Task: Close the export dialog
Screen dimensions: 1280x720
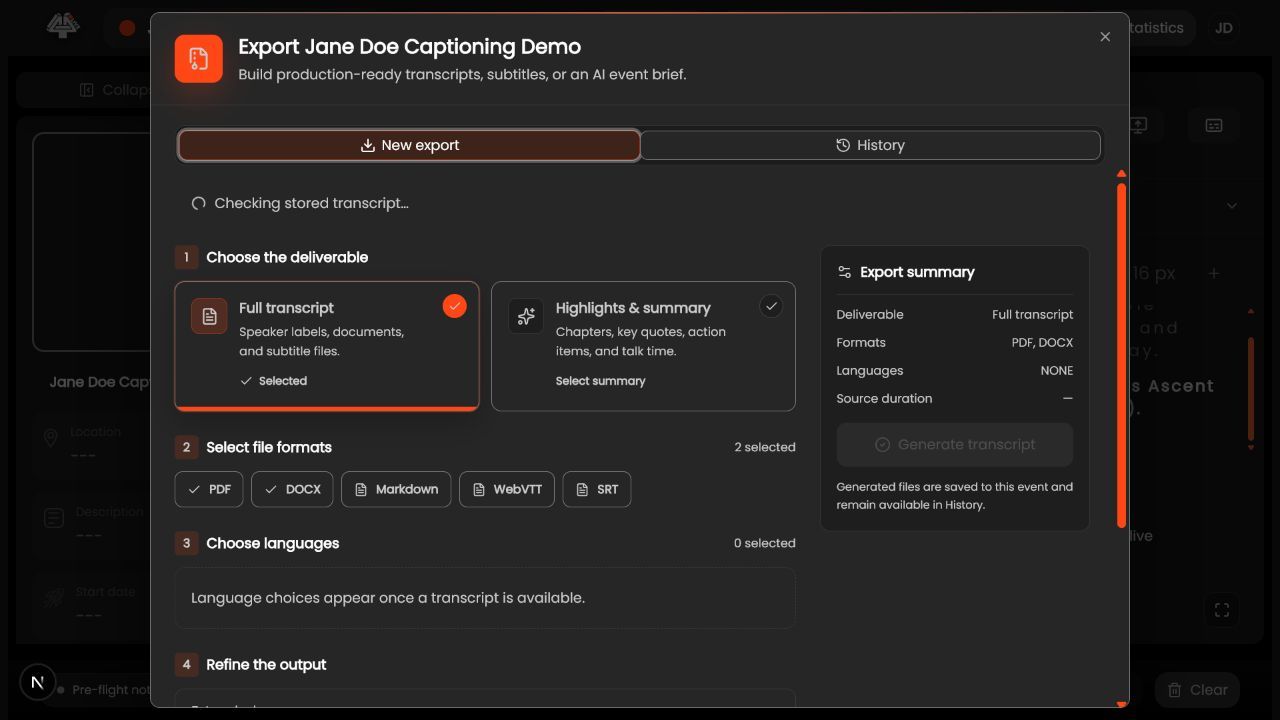Action: pyautogui.click(x=1105, y=37)
